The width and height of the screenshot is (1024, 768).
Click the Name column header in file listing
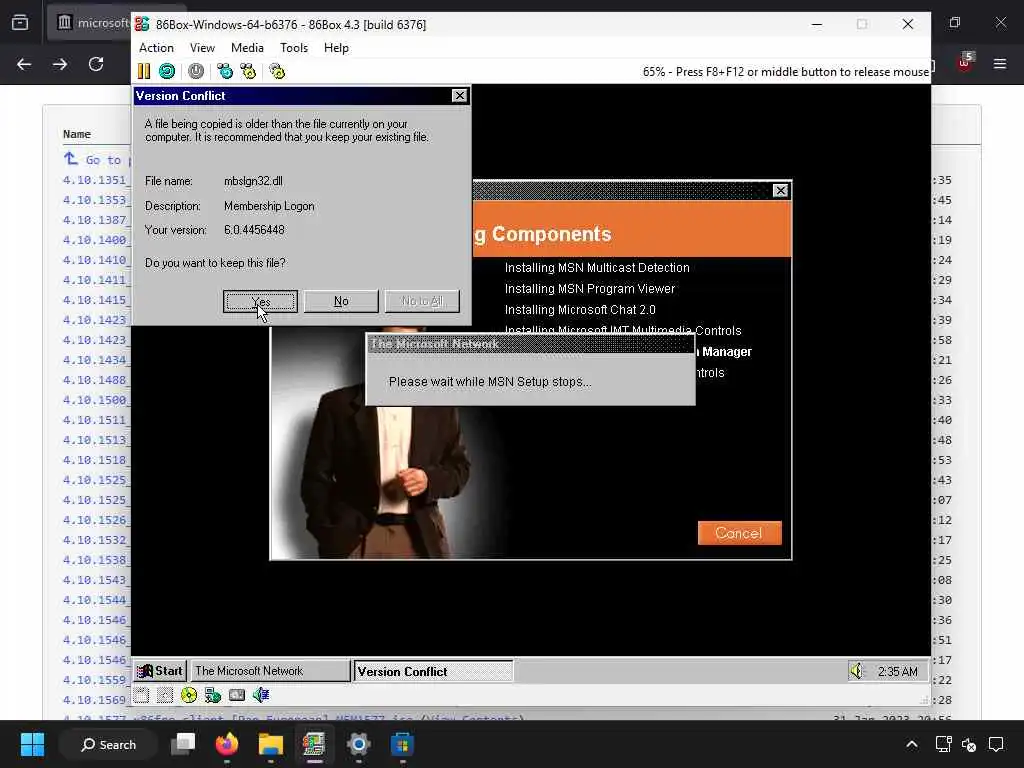pyautogui.click(x=76, y=134)
